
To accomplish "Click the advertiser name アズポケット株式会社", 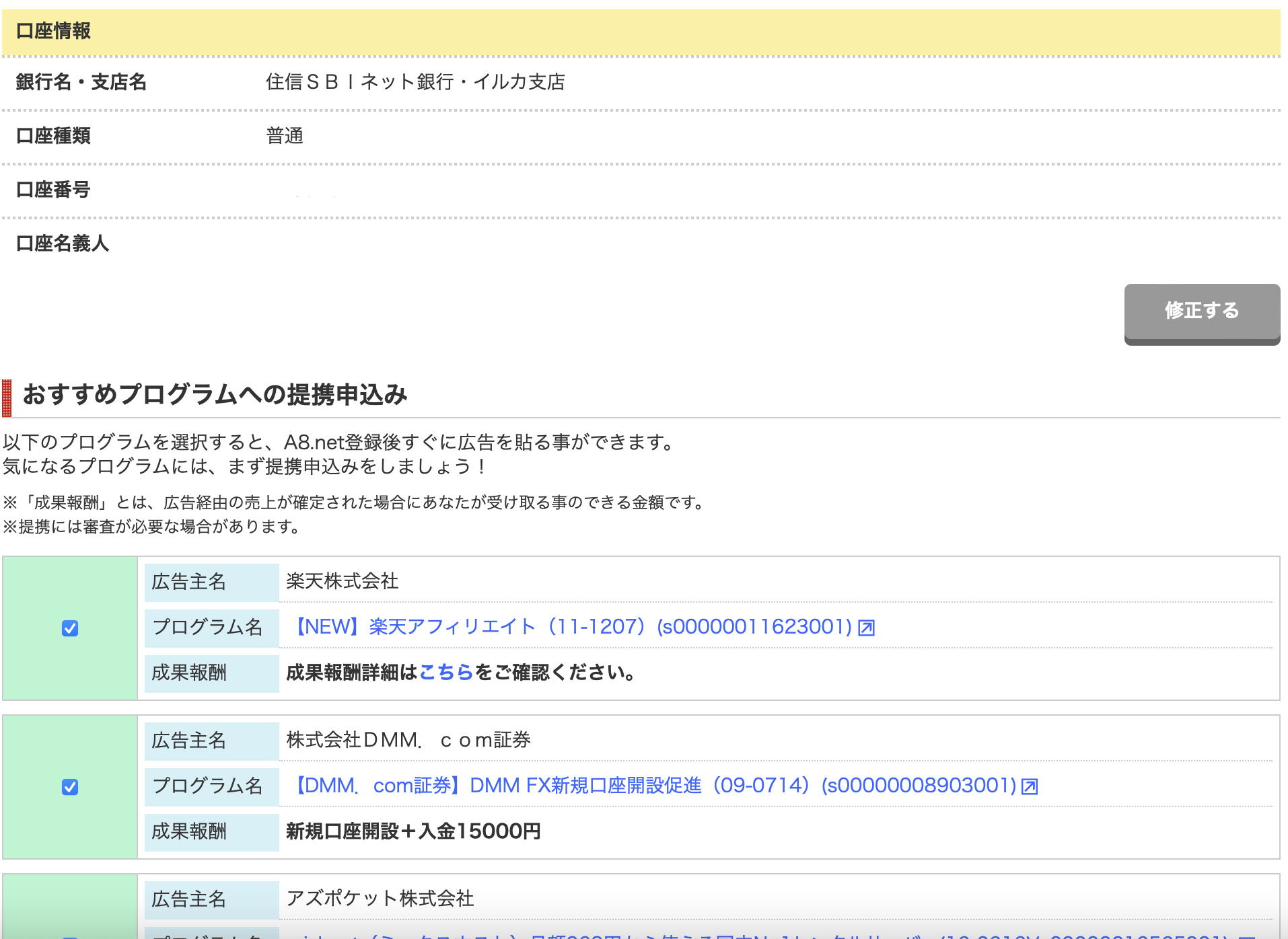I will coord(380,899).
